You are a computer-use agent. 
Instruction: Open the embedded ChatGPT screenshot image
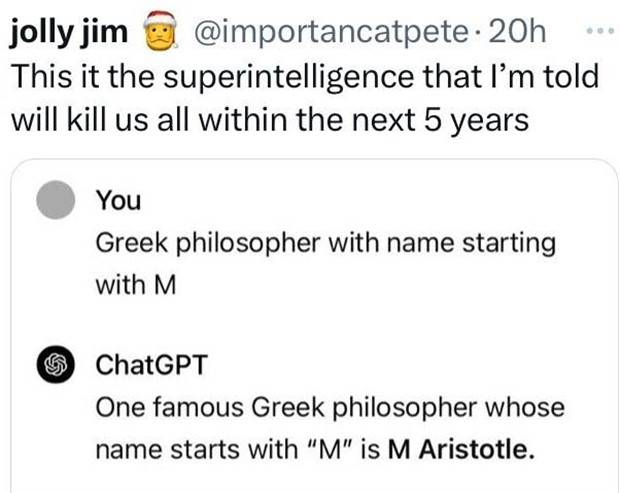[x=312, y=325]
